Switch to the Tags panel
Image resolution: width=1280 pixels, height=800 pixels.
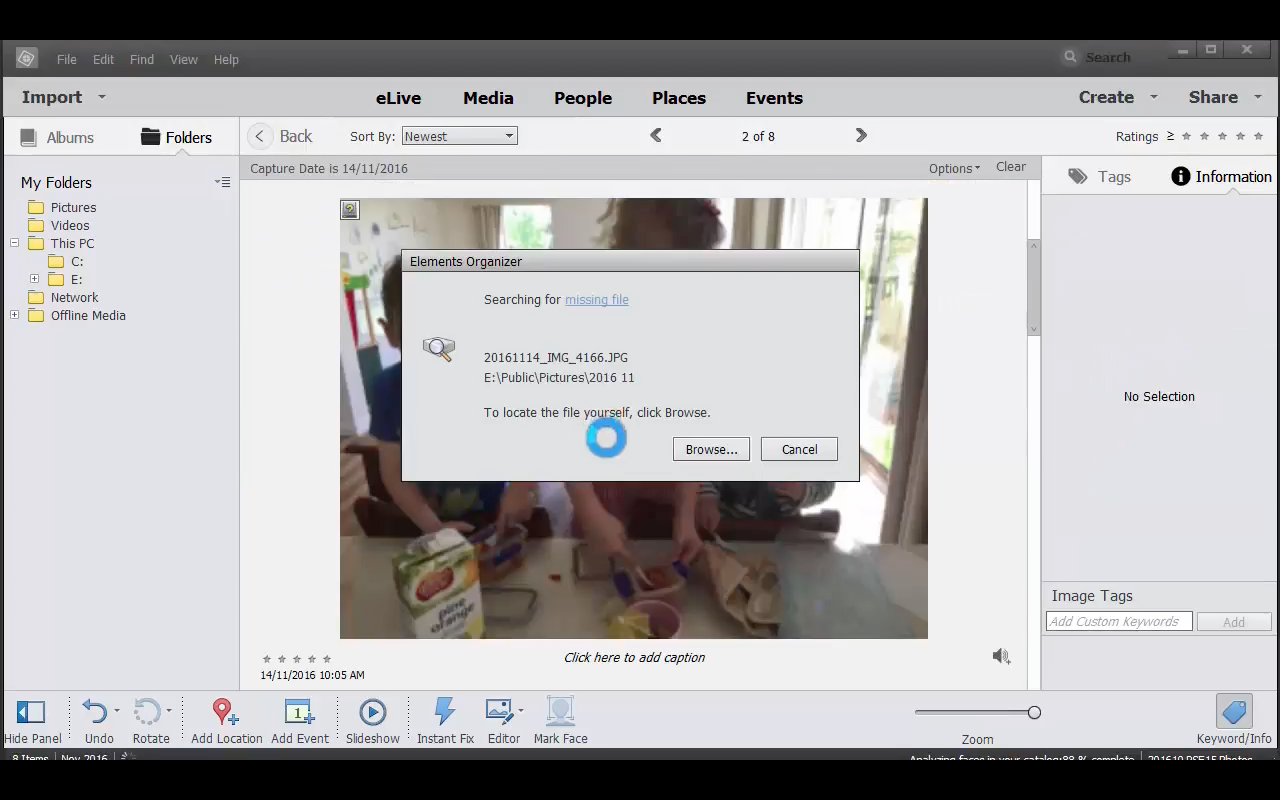coord(1099,177)
